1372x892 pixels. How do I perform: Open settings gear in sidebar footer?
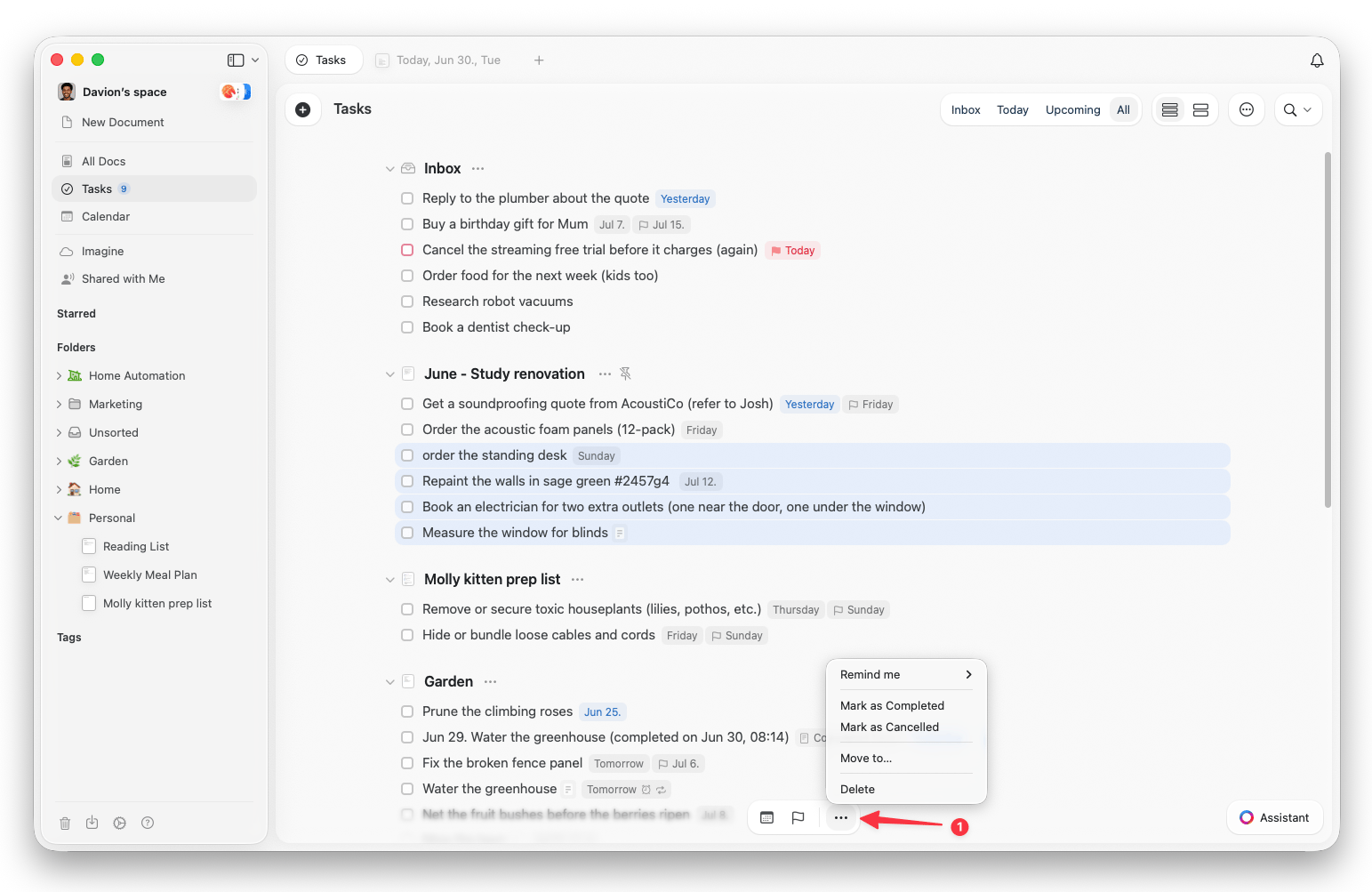pos(120,824)
